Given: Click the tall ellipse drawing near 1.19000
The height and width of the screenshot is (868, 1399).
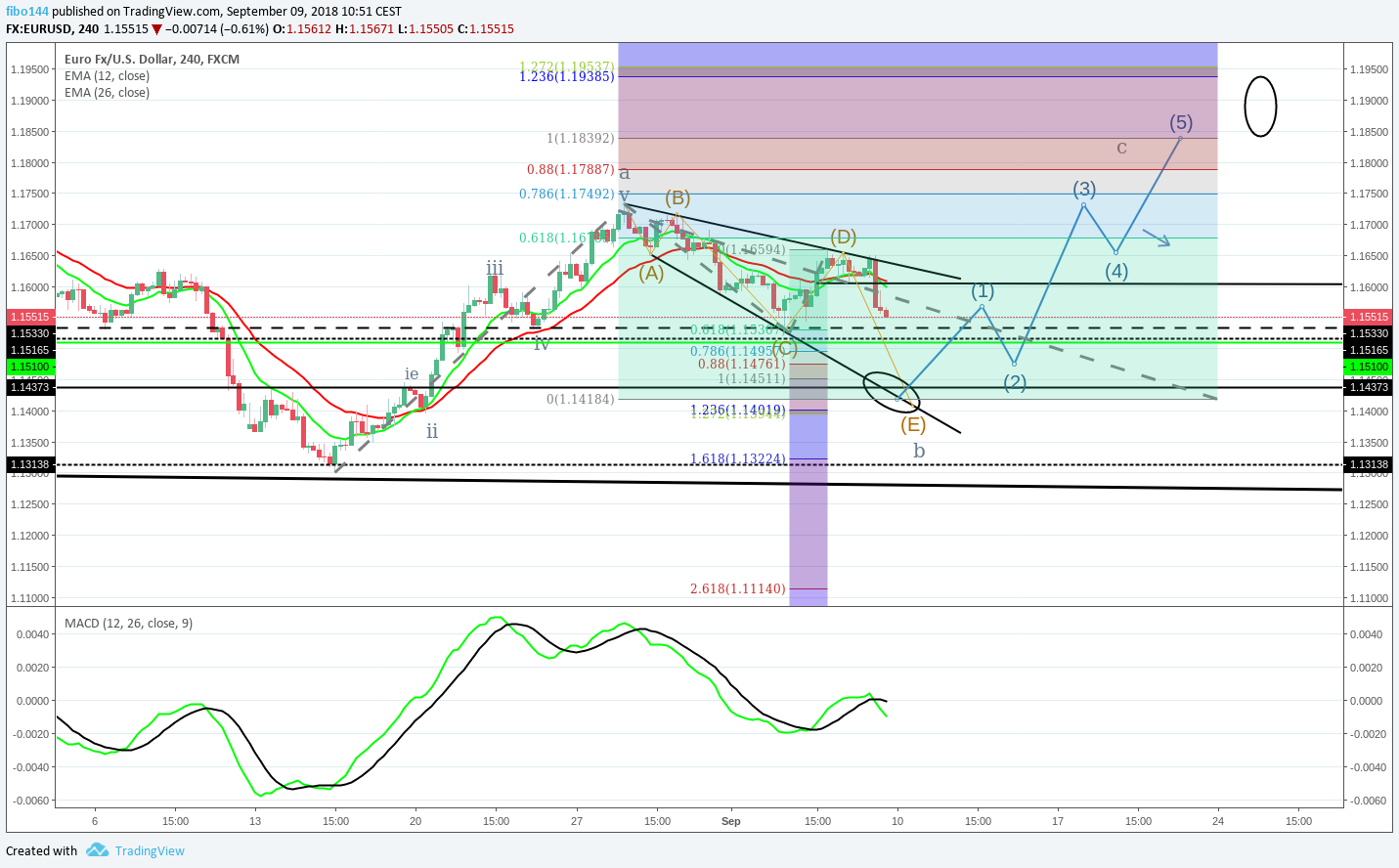Looking at the screenshot, I should [1260, 107].
